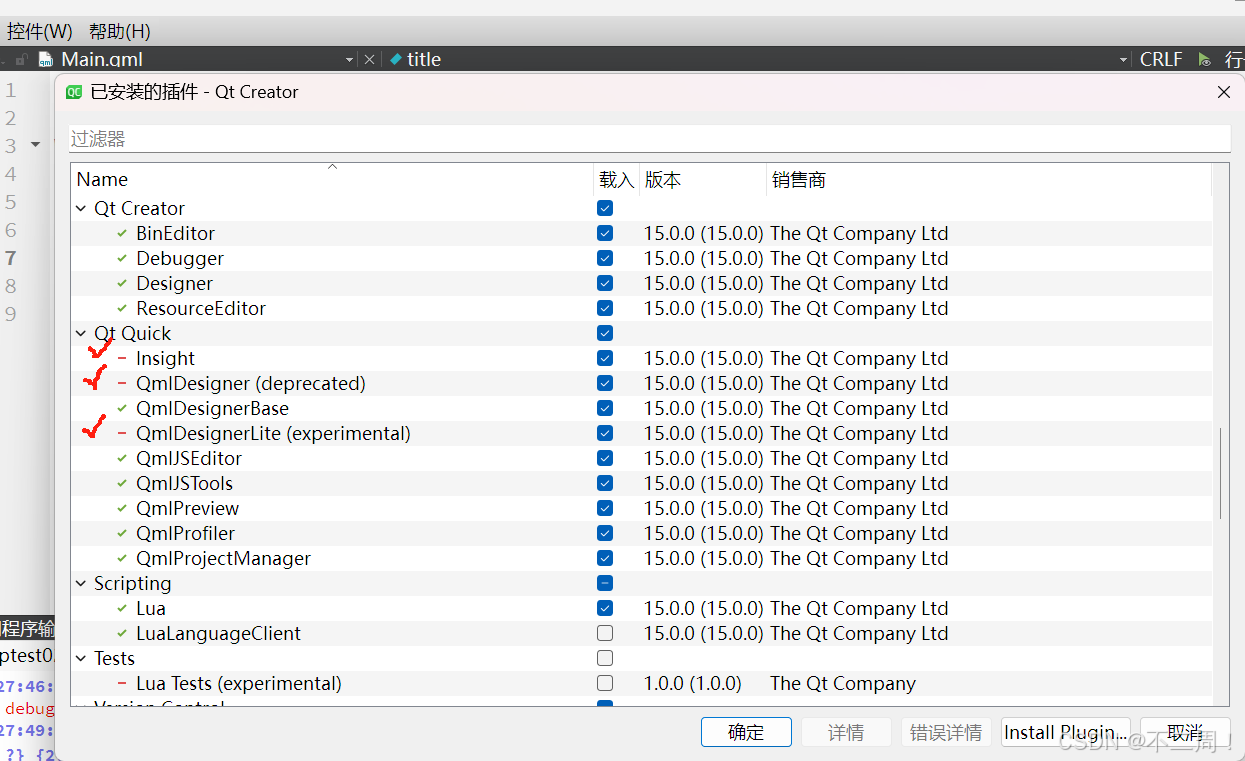This screenshot has width=1245, height=761.
Task: Sort by the 版本 column header
Action: point(703,180)
